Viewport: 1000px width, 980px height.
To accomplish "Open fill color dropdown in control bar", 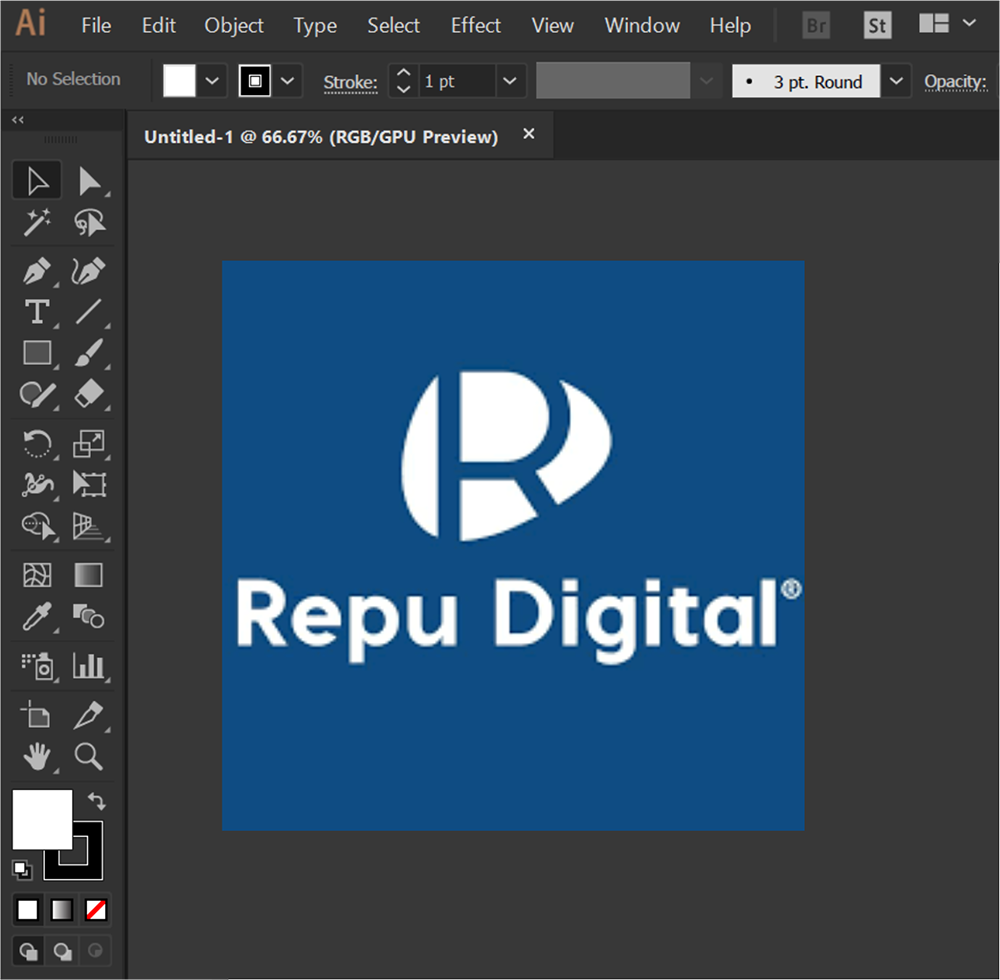I will point(212,81).
